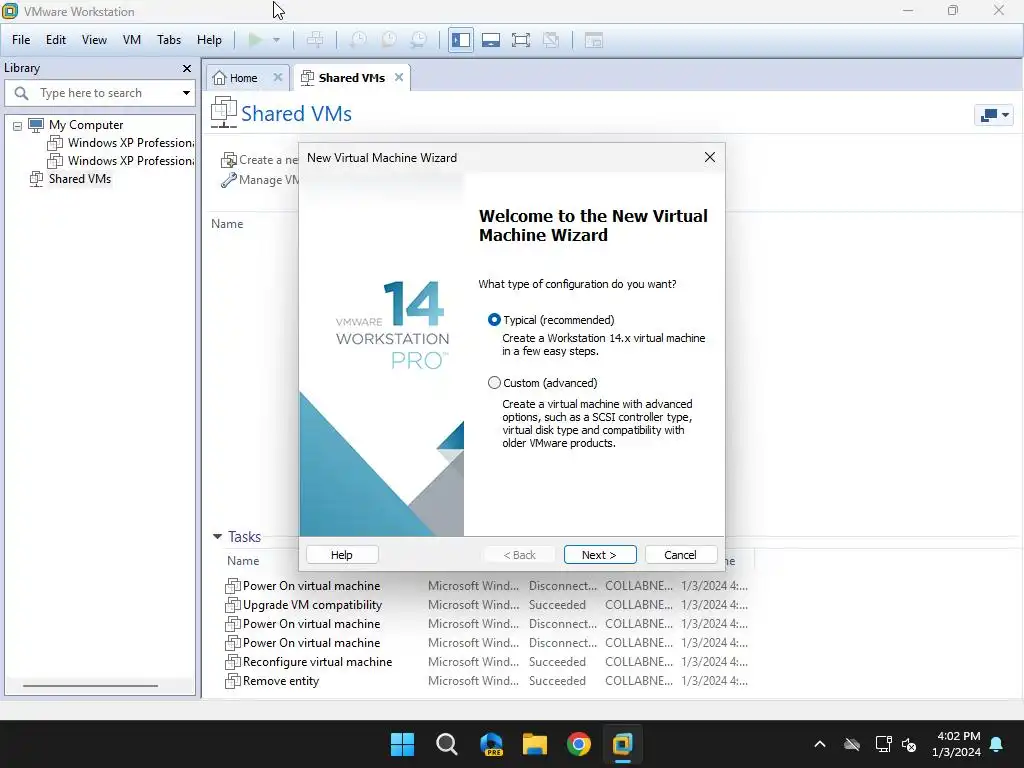Open Windows Start menu on taskbar
Screen dimensions: 1024x768
(x=402, y=744)
